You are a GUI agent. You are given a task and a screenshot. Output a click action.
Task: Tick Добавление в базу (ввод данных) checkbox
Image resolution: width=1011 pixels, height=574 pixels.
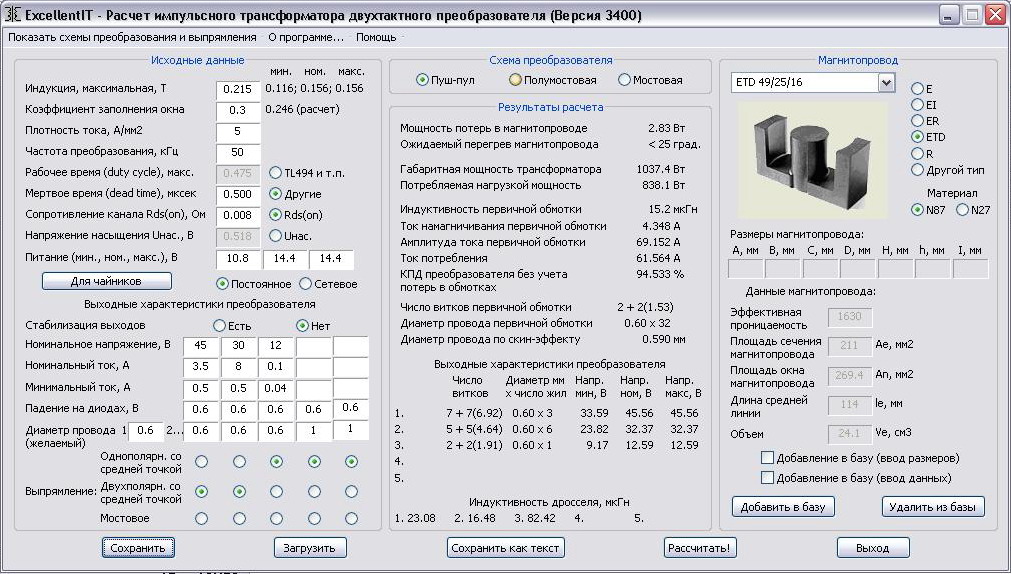(768, 478)
